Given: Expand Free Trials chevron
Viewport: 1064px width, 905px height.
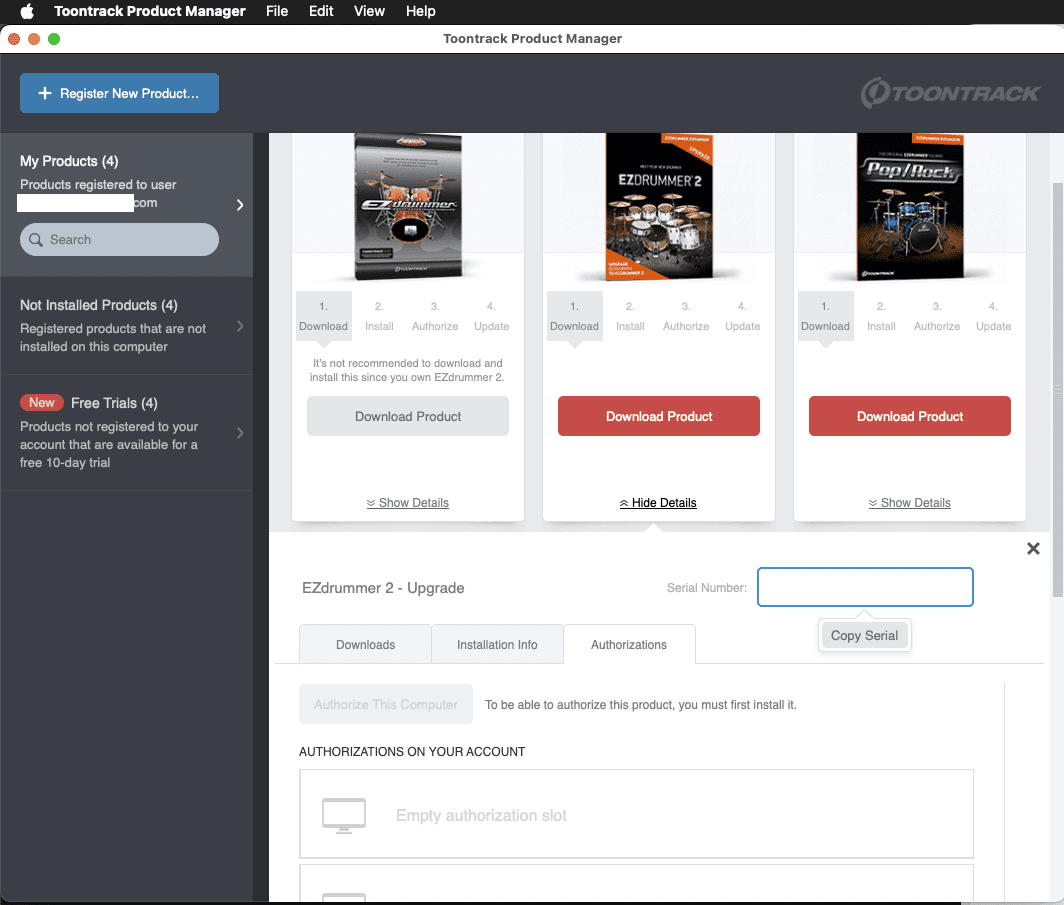Looking at the screenshot, I should tap(240, 433).
